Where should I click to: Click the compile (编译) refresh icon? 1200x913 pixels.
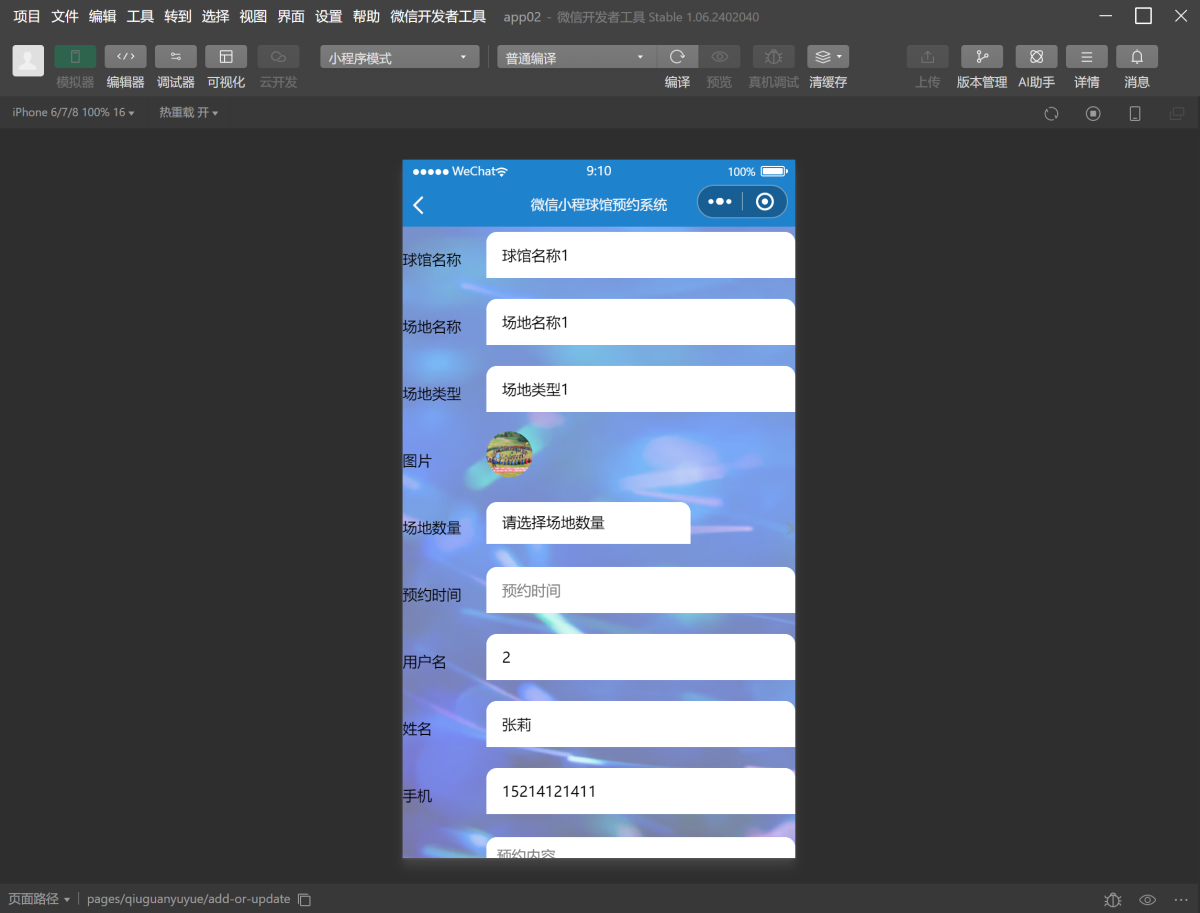pos(677,57)
